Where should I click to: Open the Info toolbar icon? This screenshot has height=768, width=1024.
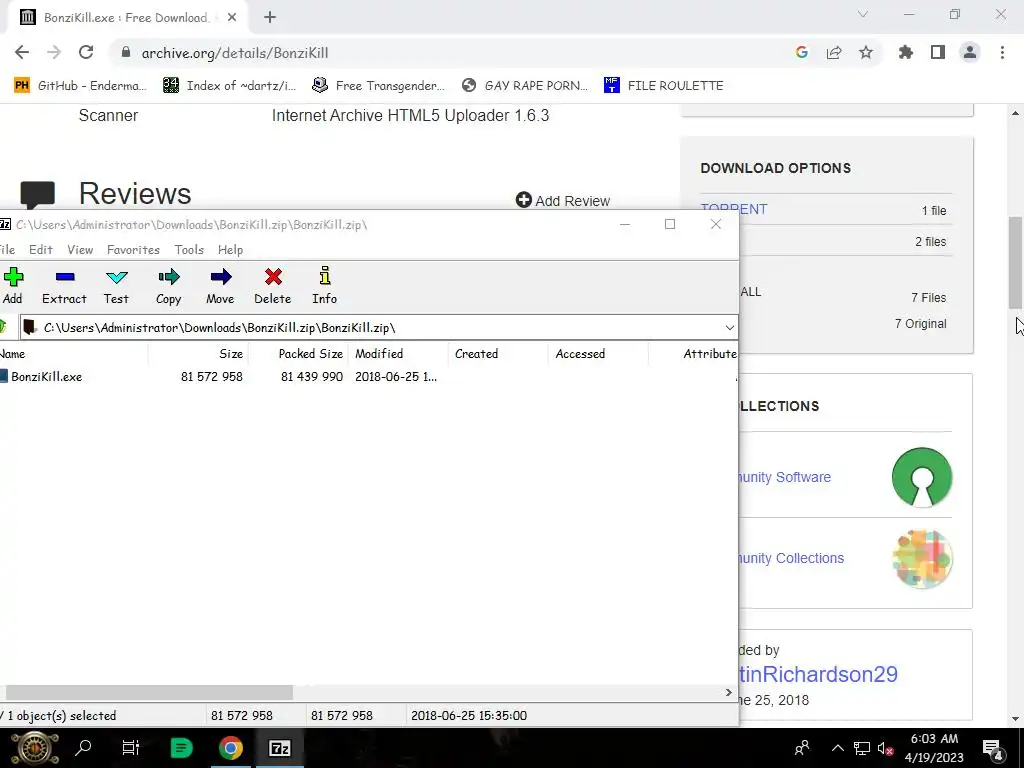click(325, 285)
